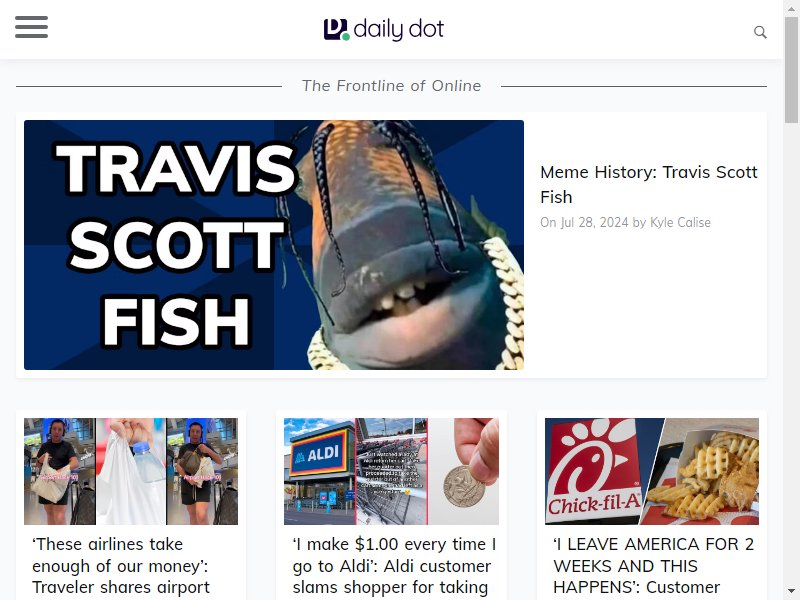800x600 pixels.
Task: Open Kyle Calise author link
Action: 680,222
